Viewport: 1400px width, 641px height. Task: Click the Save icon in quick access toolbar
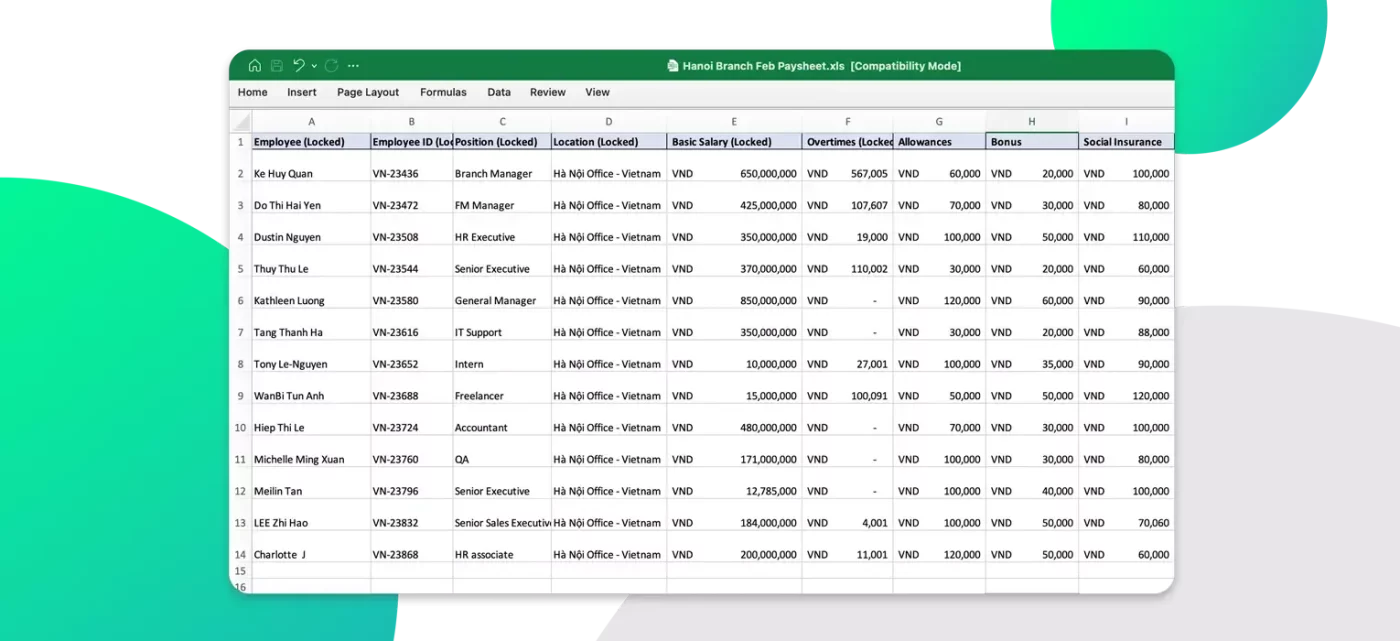(x=277, y=66)
